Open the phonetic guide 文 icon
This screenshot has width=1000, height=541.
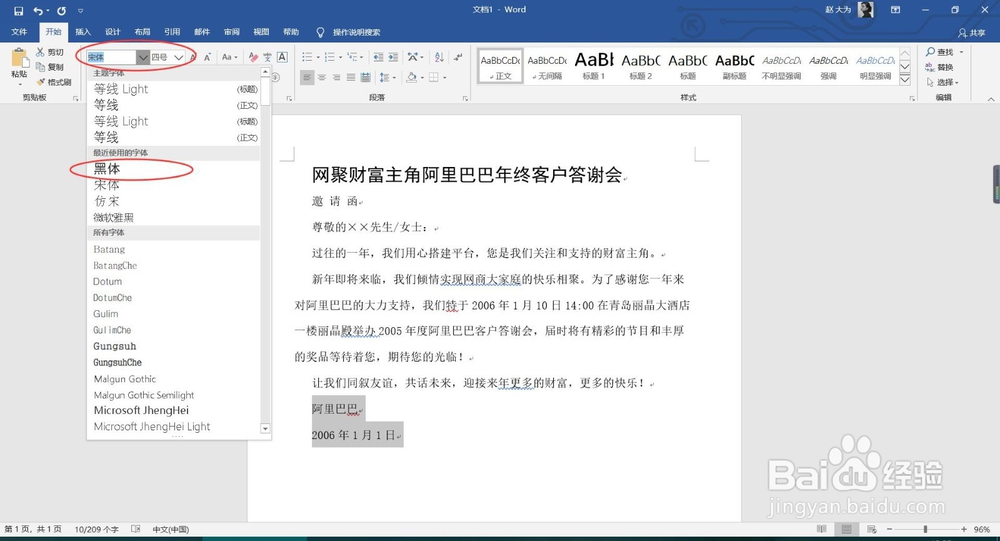click(x=267, y=57)
